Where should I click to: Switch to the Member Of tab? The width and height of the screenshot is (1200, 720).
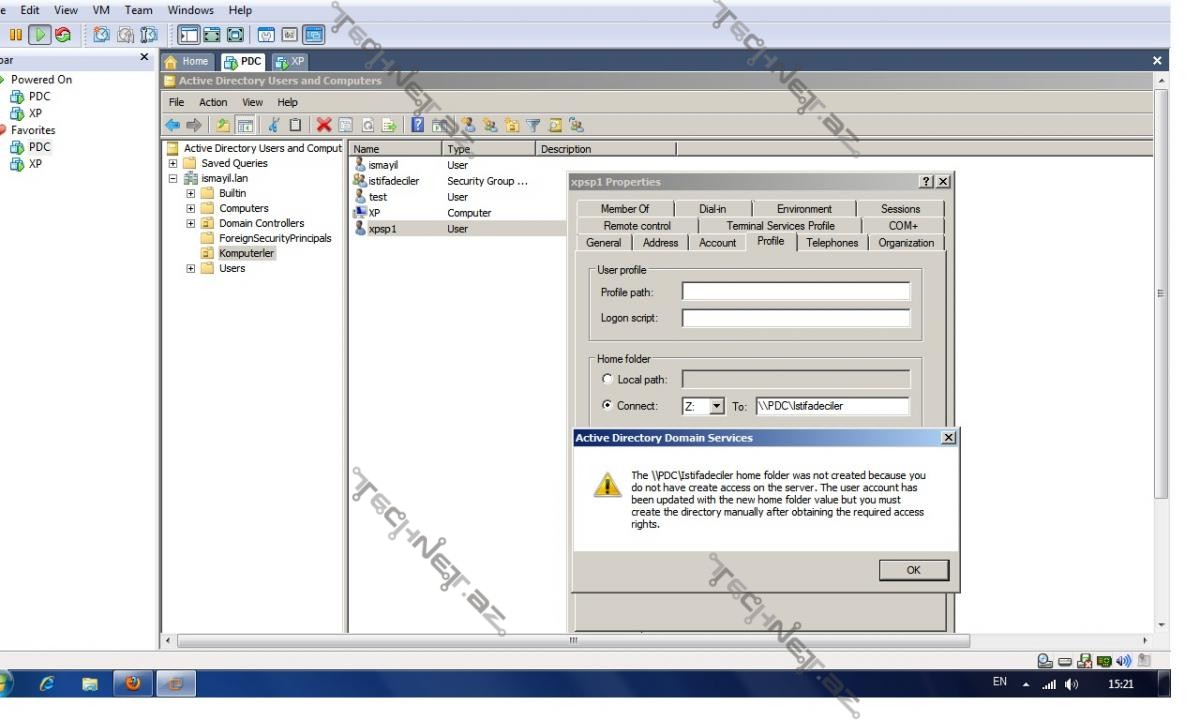pyautogui.click(x=624, y=209)
